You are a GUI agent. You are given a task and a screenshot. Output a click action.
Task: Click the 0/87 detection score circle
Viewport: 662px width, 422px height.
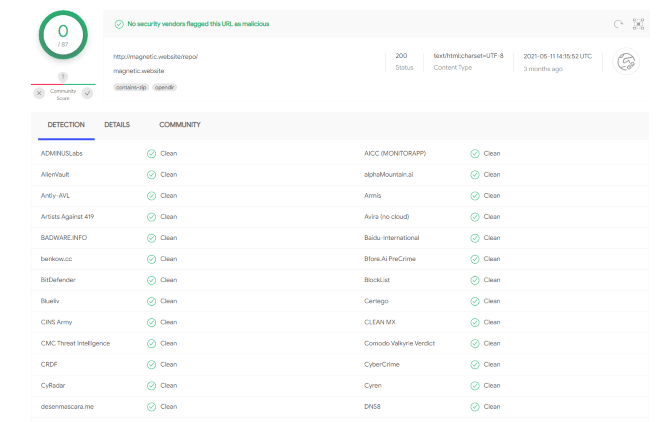pos(63,36)
